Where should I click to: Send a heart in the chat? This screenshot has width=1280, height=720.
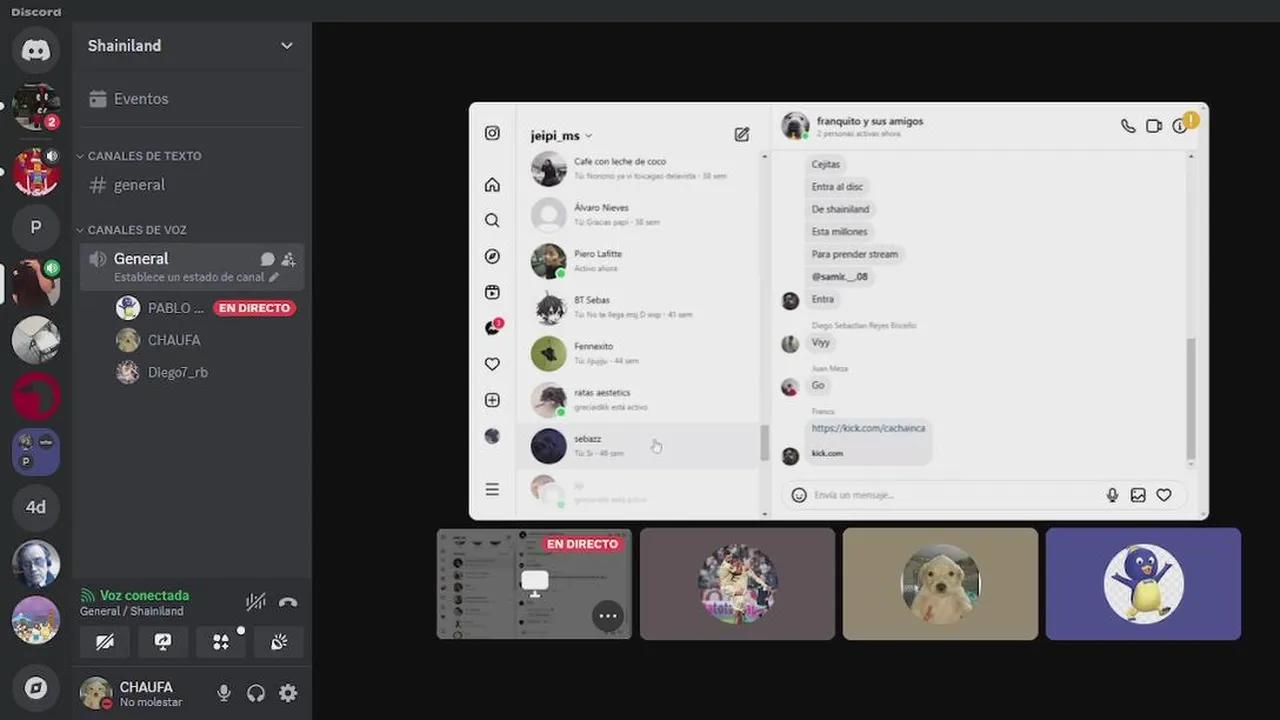[1164, 495]
